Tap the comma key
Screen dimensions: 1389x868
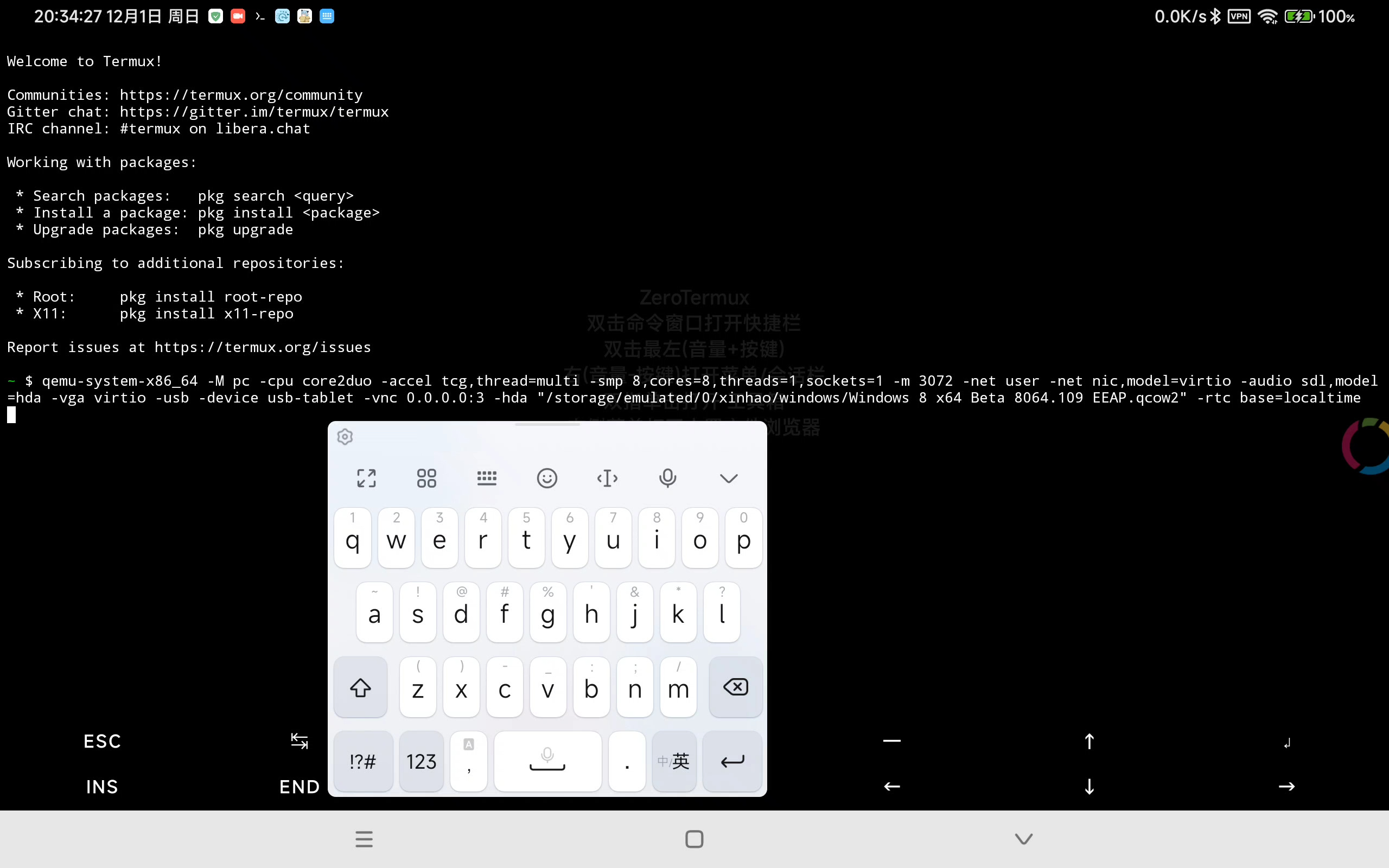(x=469, y=761)
